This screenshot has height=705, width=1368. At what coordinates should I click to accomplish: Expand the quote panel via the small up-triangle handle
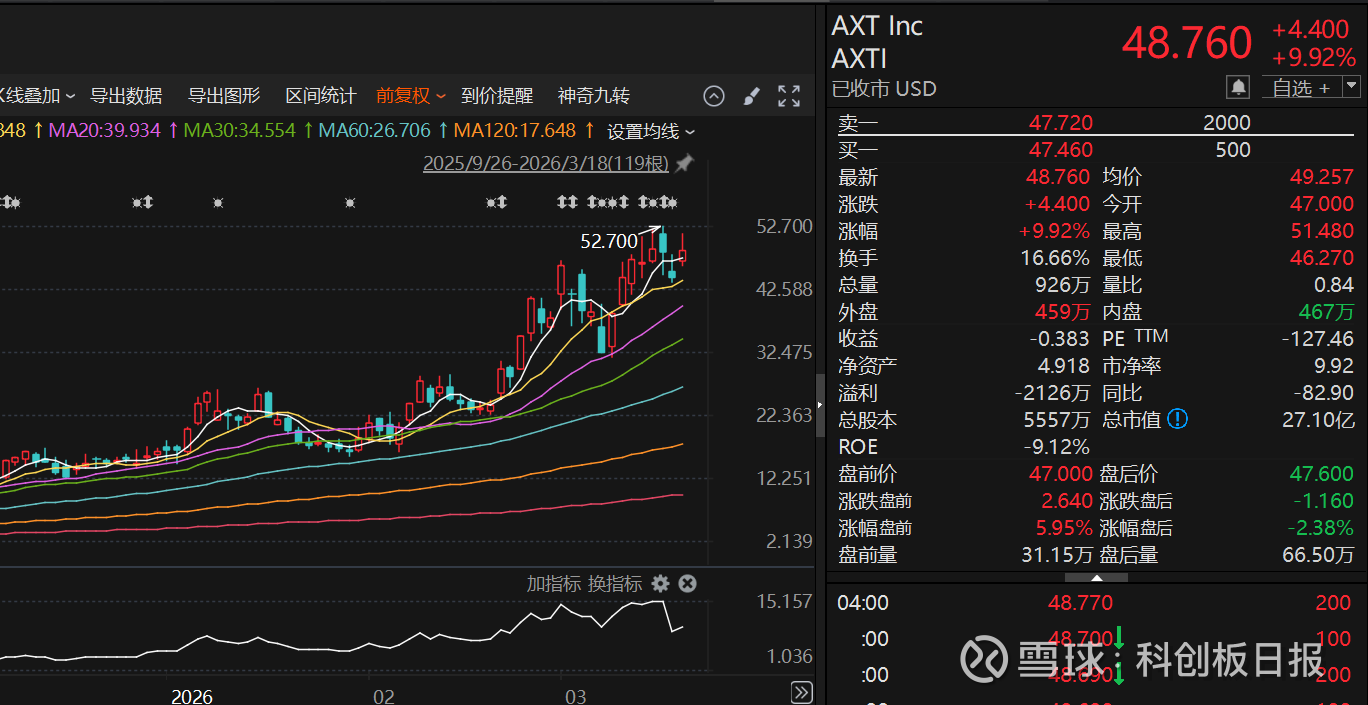(1096, 577)
